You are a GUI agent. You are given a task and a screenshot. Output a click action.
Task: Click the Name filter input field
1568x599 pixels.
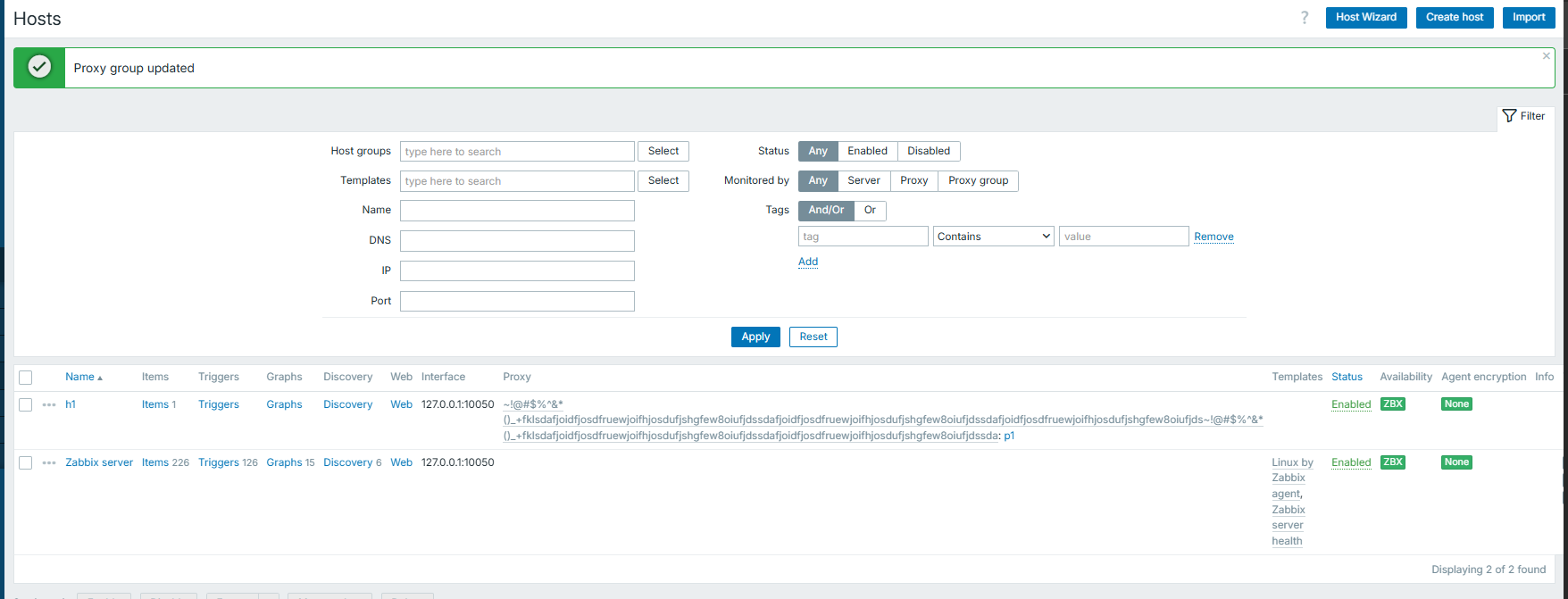(x=517, y=211)
